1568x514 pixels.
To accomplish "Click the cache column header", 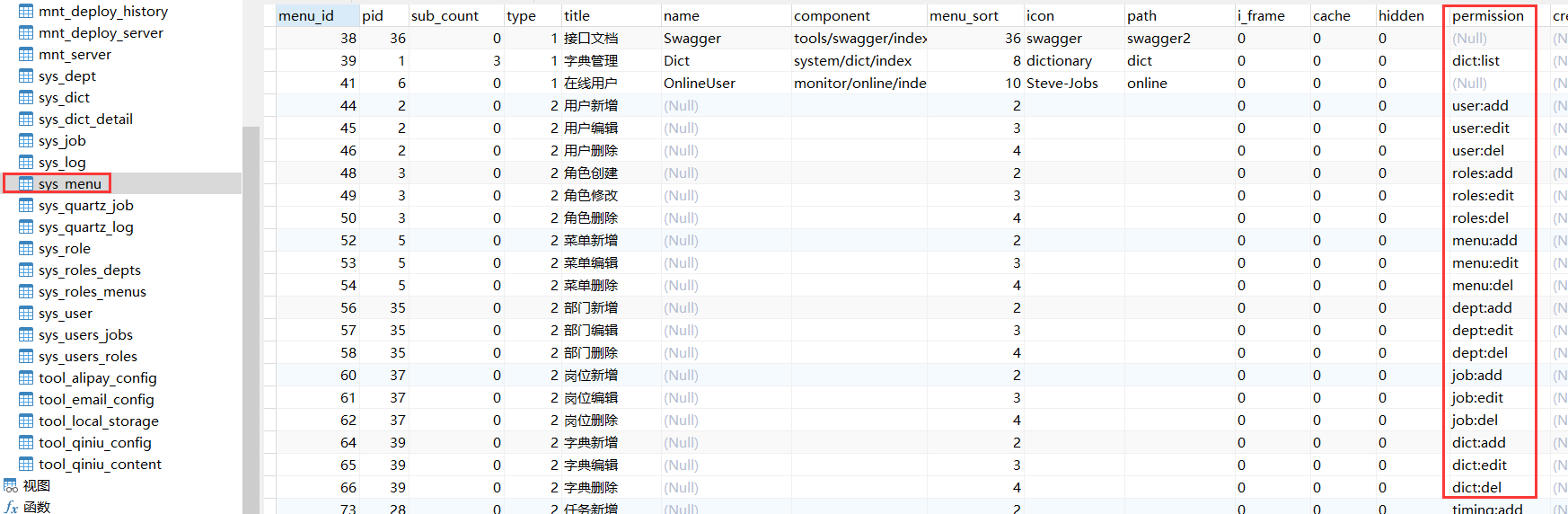I will pos(1343,16).
